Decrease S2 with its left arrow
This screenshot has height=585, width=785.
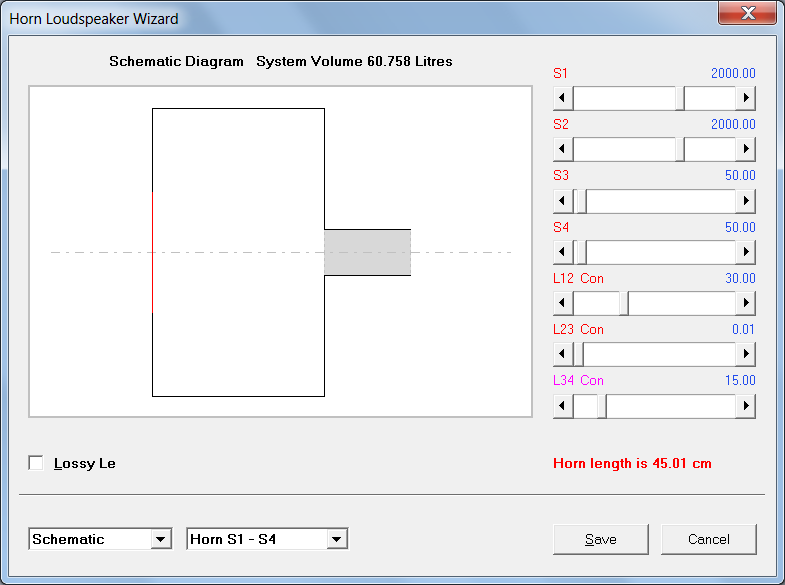point(563,149)
